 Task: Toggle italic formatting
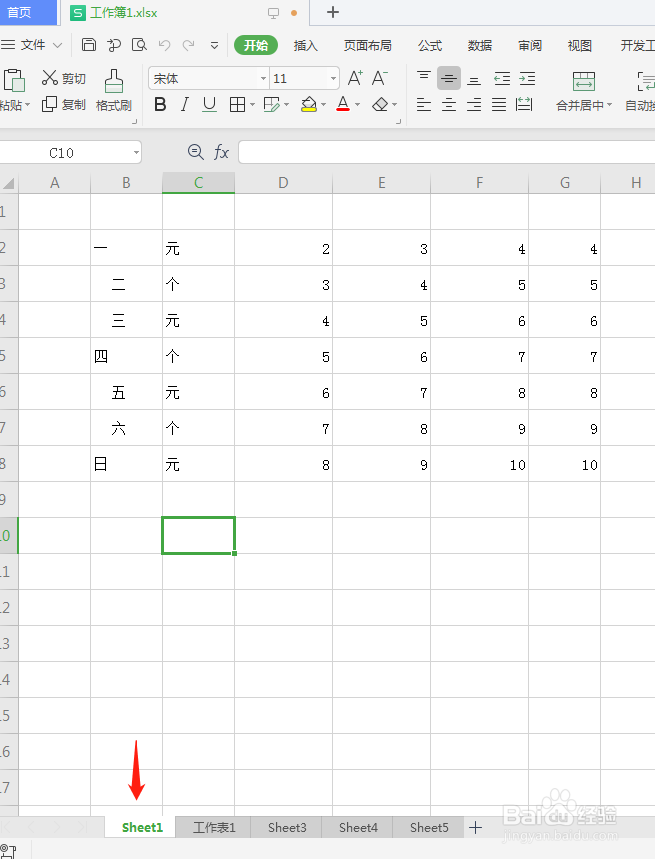(185, 104)
